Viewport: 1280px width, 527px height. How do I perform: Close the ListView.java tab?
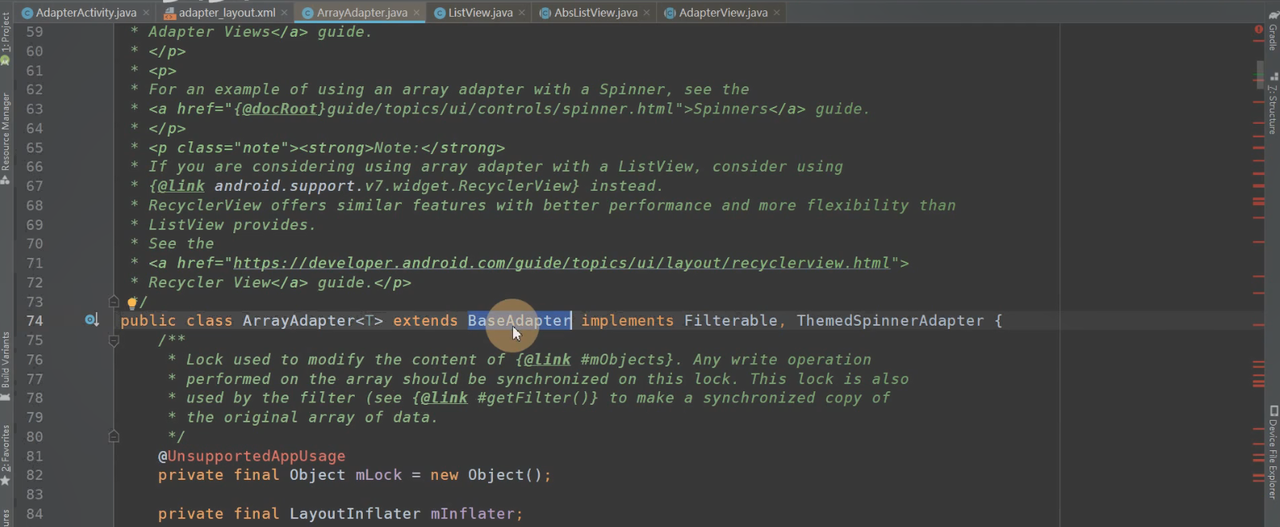(x=520, y=13)
